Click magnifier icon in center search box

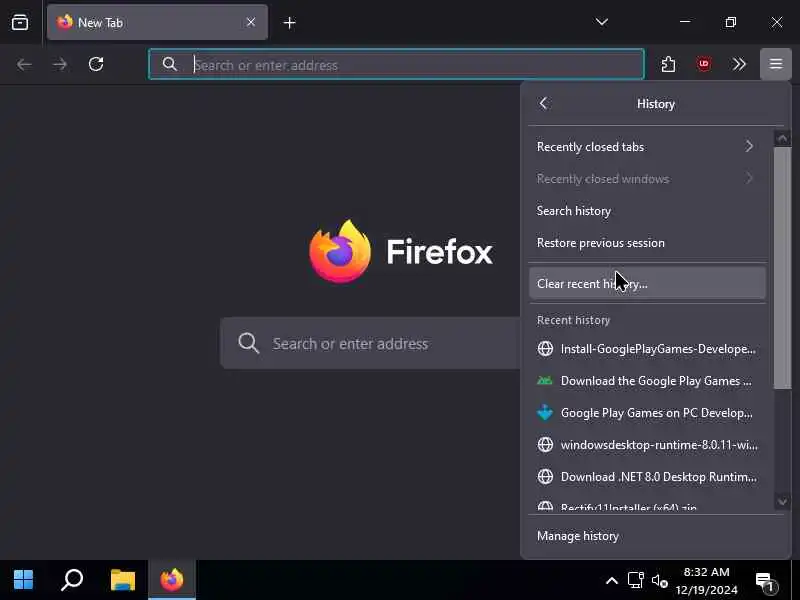click(x=248, y=343)
